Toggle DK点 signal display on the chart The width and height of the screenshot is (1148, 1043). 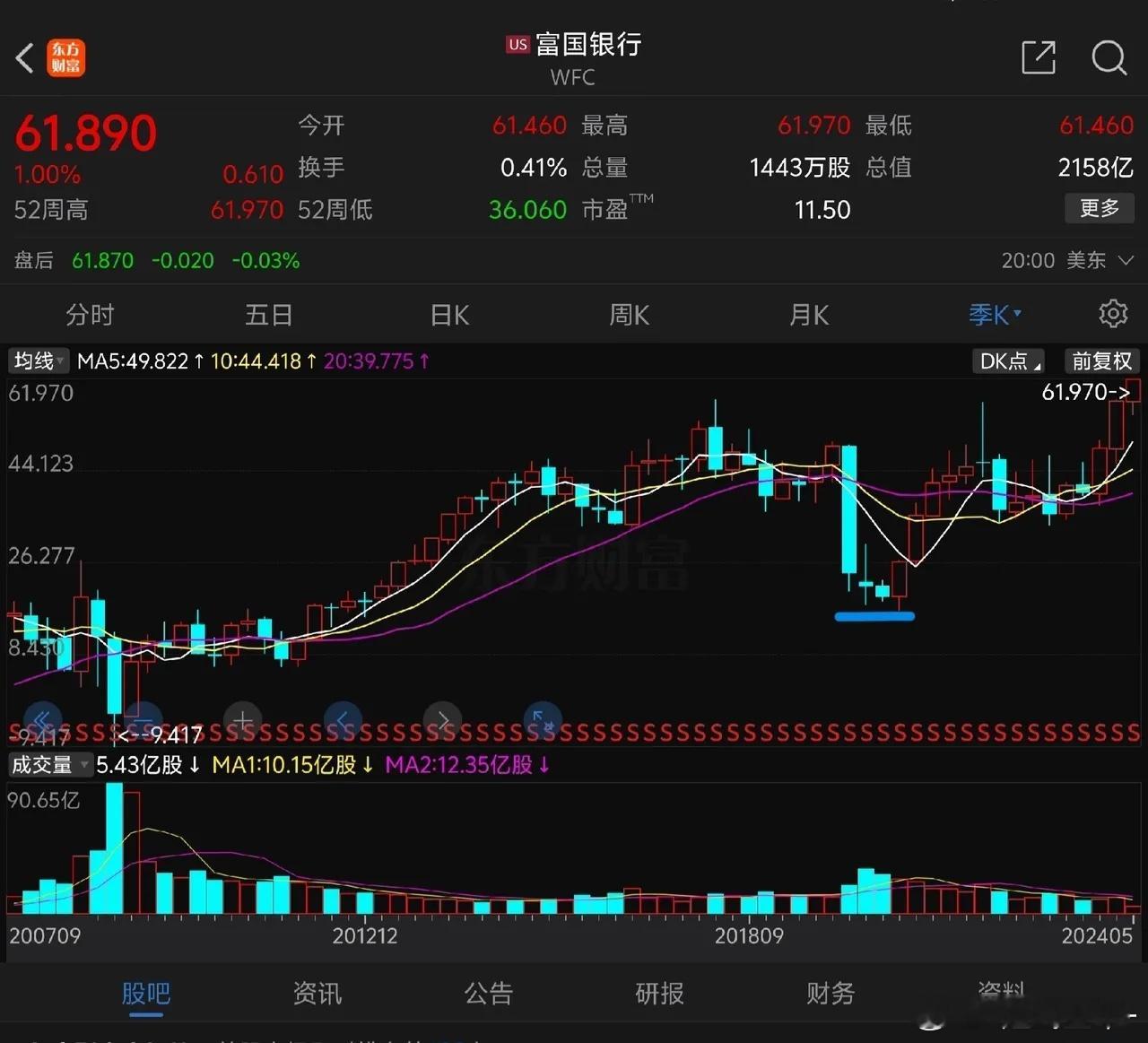(x=1006, y=361)
